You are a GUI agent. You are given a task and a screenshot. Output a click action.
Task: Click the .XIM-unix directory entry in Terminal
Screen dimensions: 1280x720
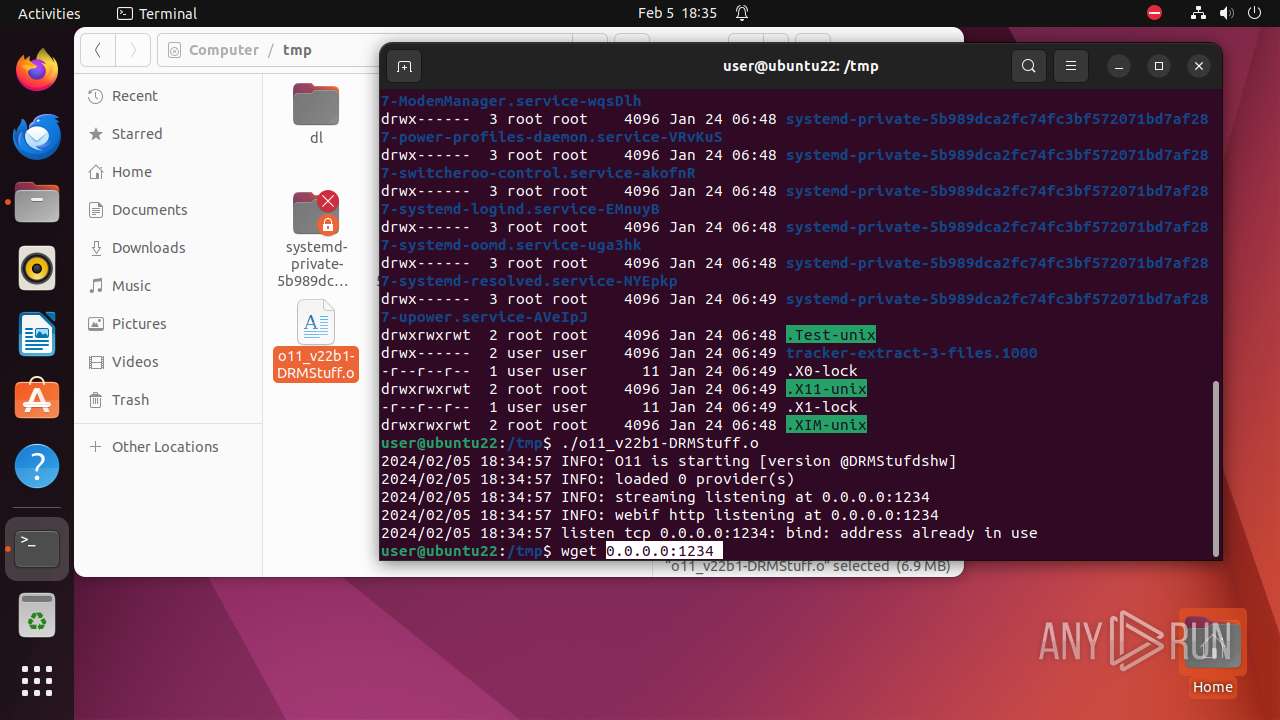coord(826,425)
